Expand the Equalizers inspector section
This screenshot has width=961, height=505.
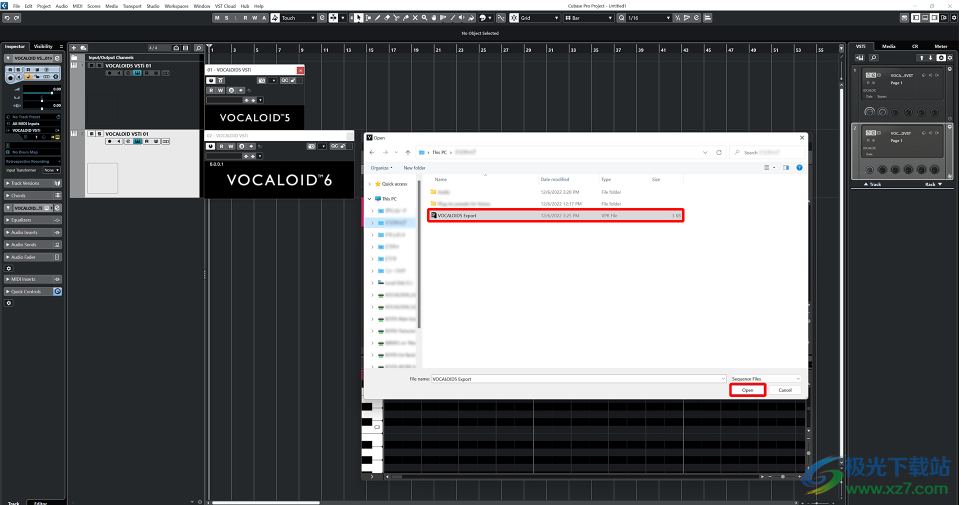click(33, 220)
